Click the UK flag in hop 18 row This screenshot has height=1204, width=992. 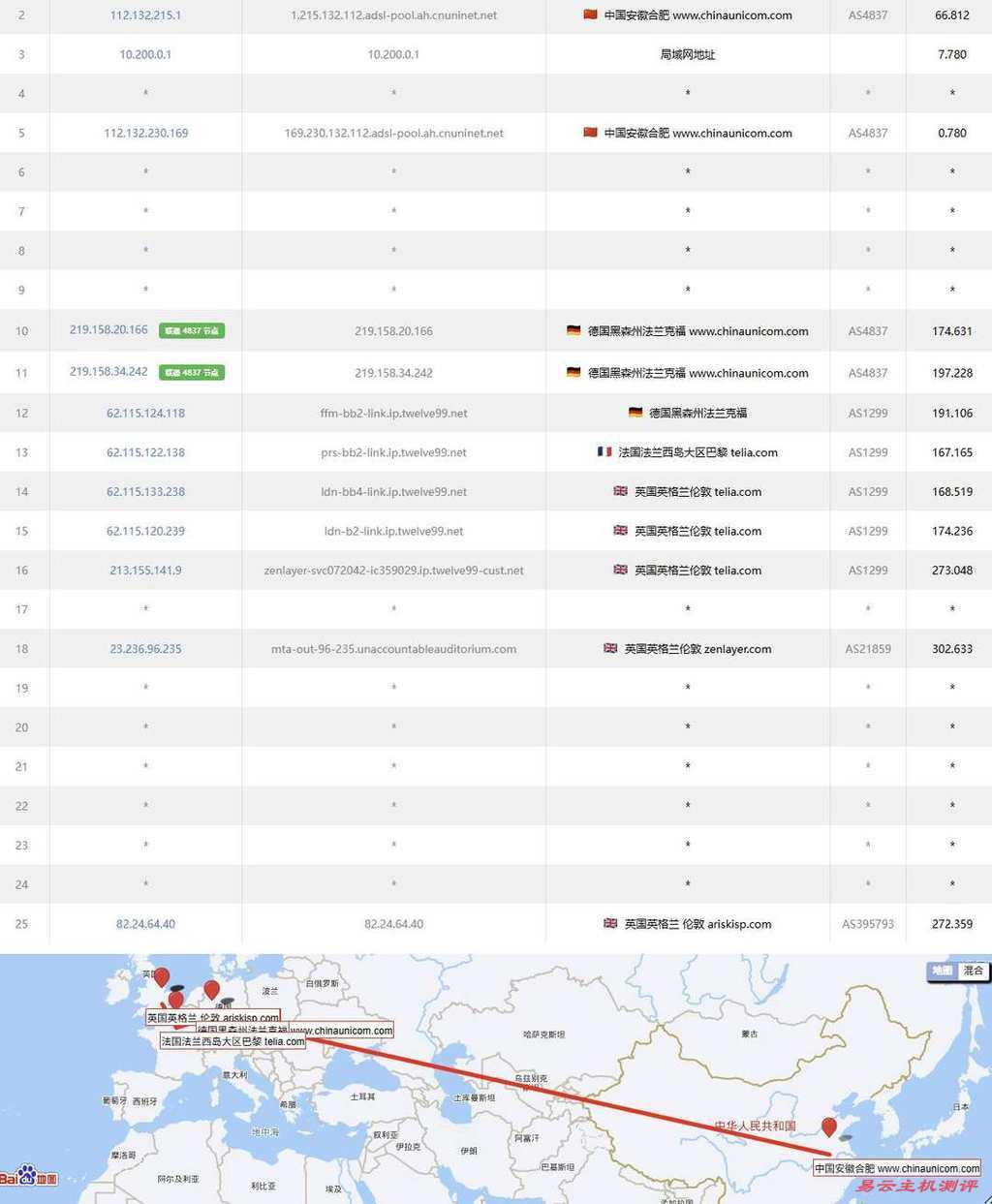coord(610,649)
